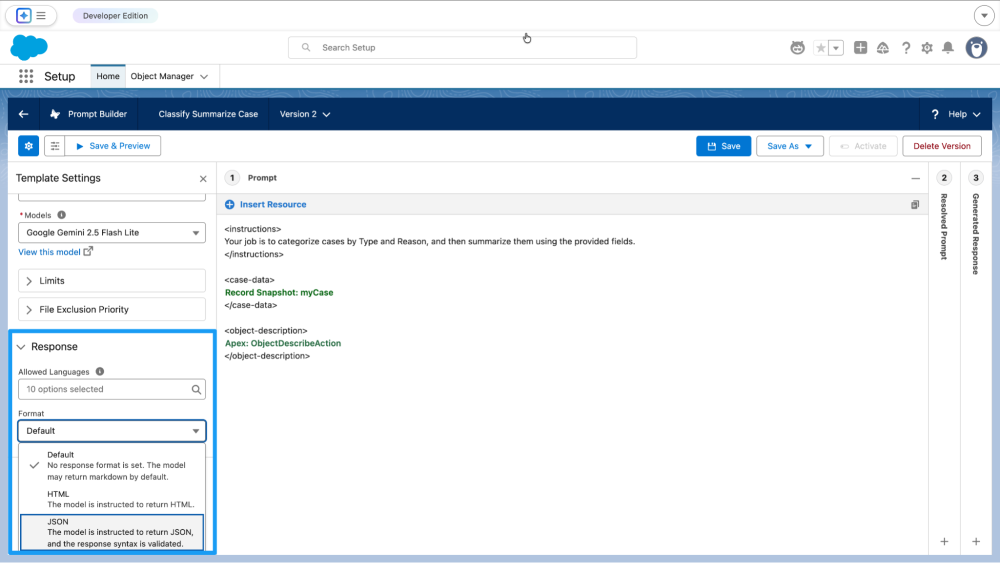Click the Search Setup input field
1000x563 pixels.
[470, 48]
